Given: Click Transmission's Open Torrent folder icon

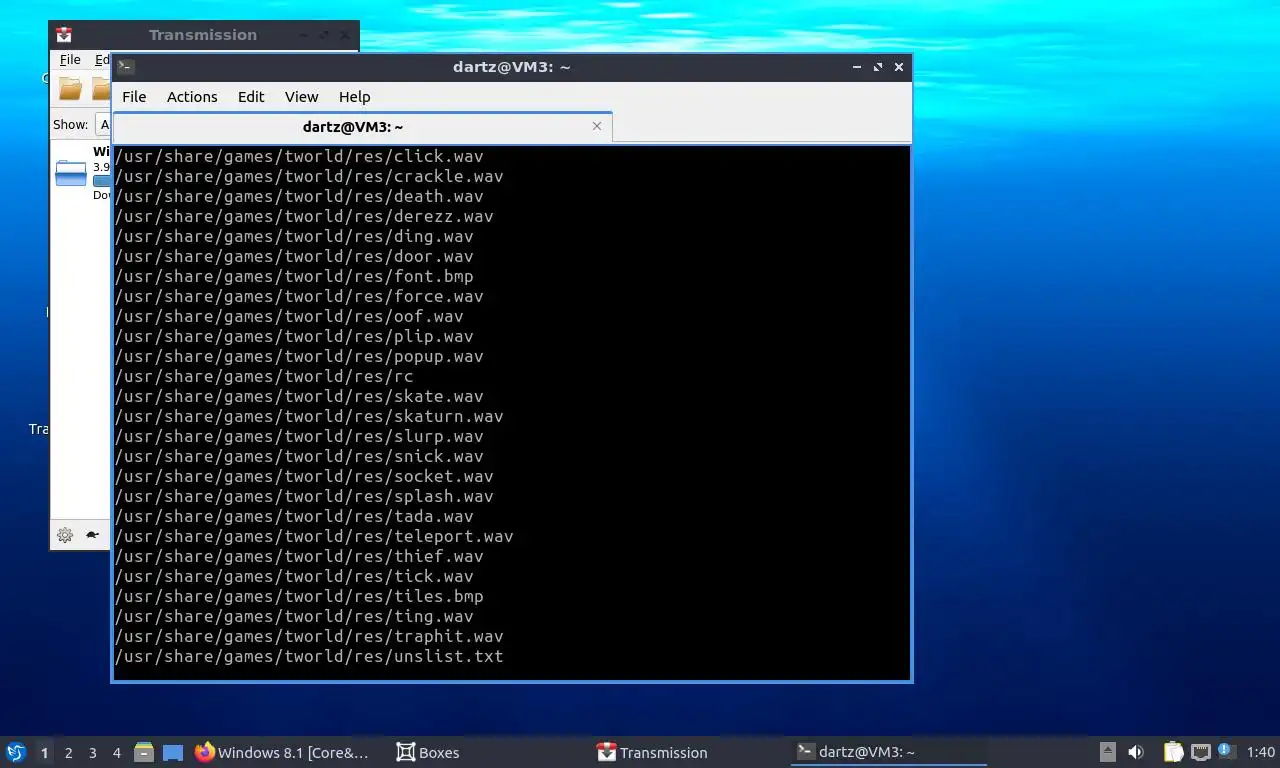Looking at the screenshot, I should (x=70, y=89).
